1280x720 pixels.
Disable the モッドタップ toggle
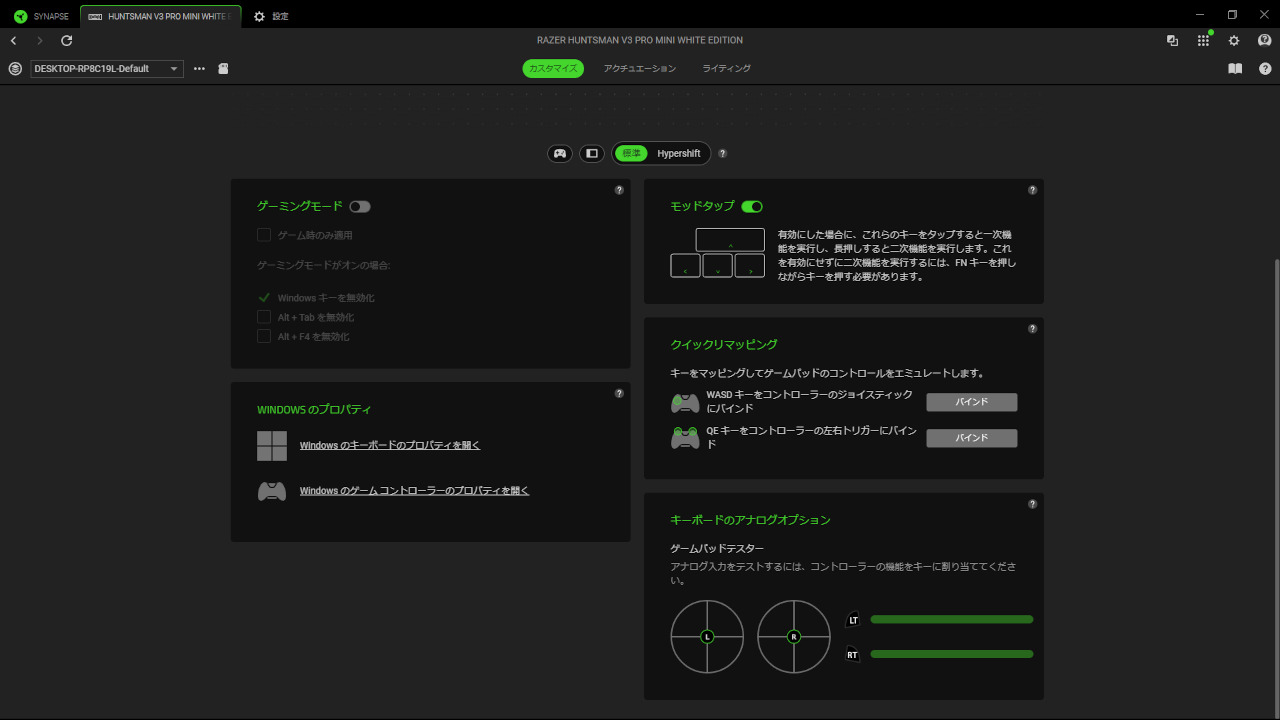[x=752, y=206]
